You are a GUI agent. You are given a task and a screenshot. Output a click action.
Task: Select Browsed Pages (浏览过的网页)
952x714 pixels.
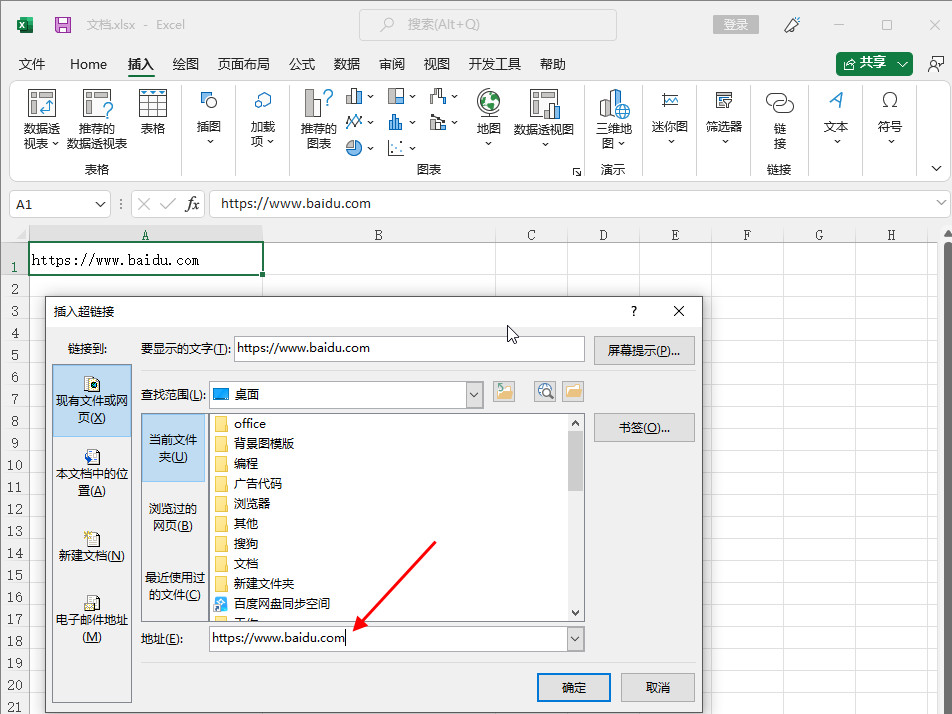click(x=173, y=517)
